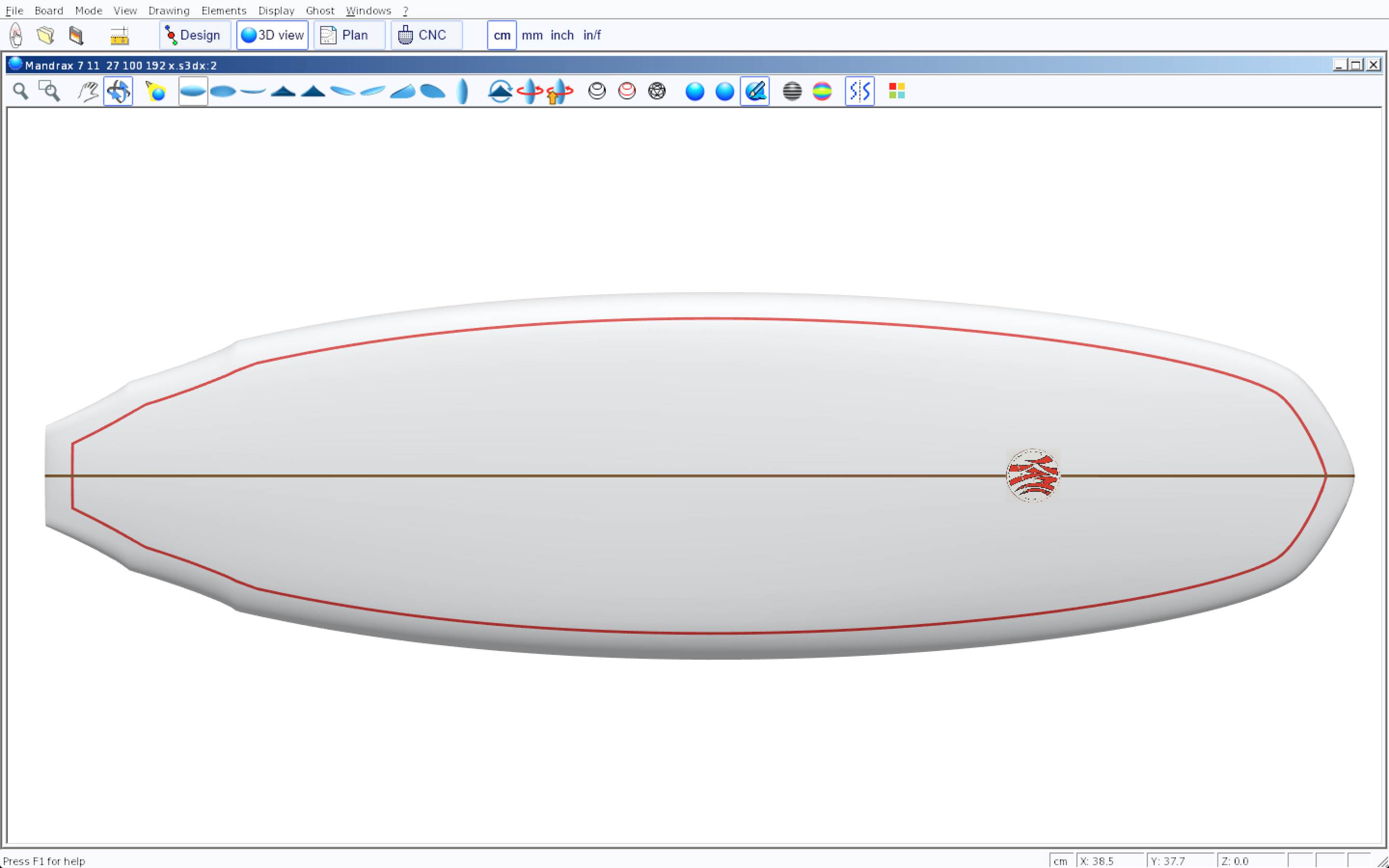Click the four-color squares palette icon

(x=897, y=91)
